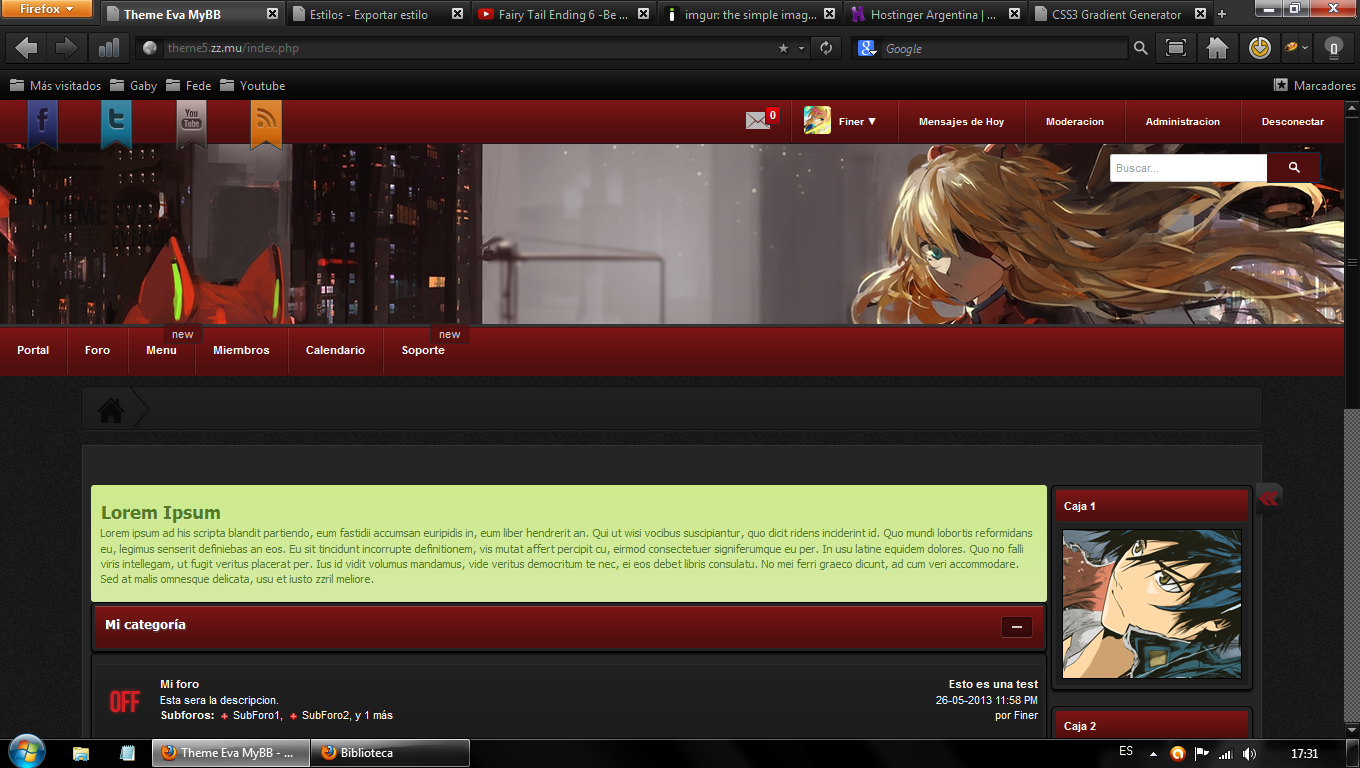
Task: Open the Firefox application menu dropdown
Action: pos(47,9)
